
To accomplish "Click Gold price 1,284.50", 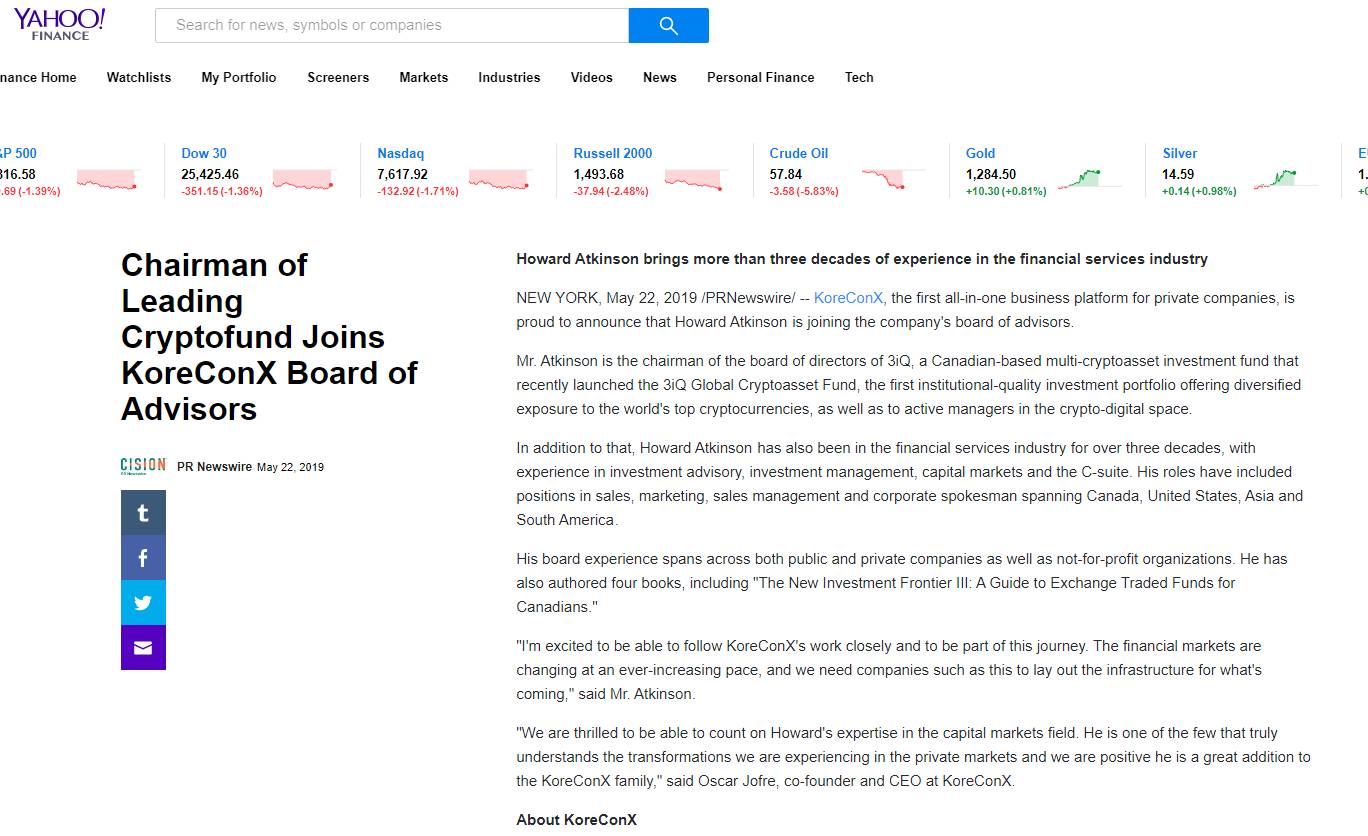I will pos(991,174).
